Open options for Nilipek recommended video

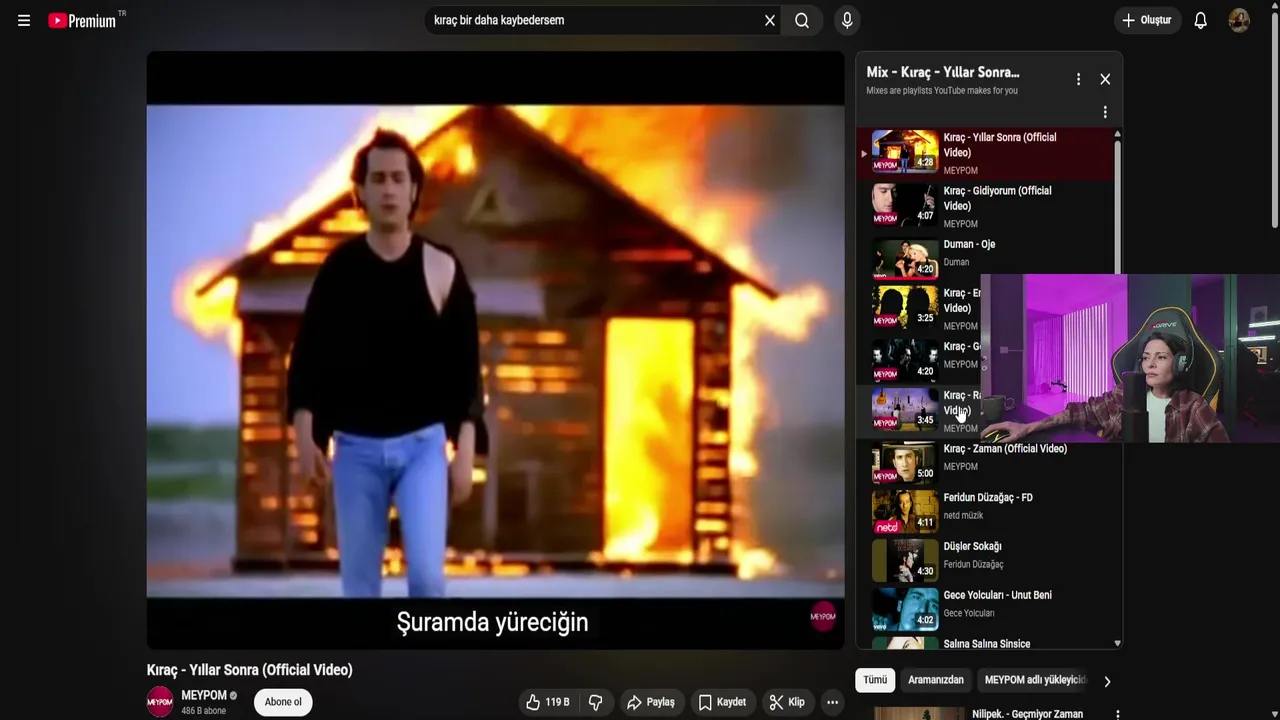1117,714
